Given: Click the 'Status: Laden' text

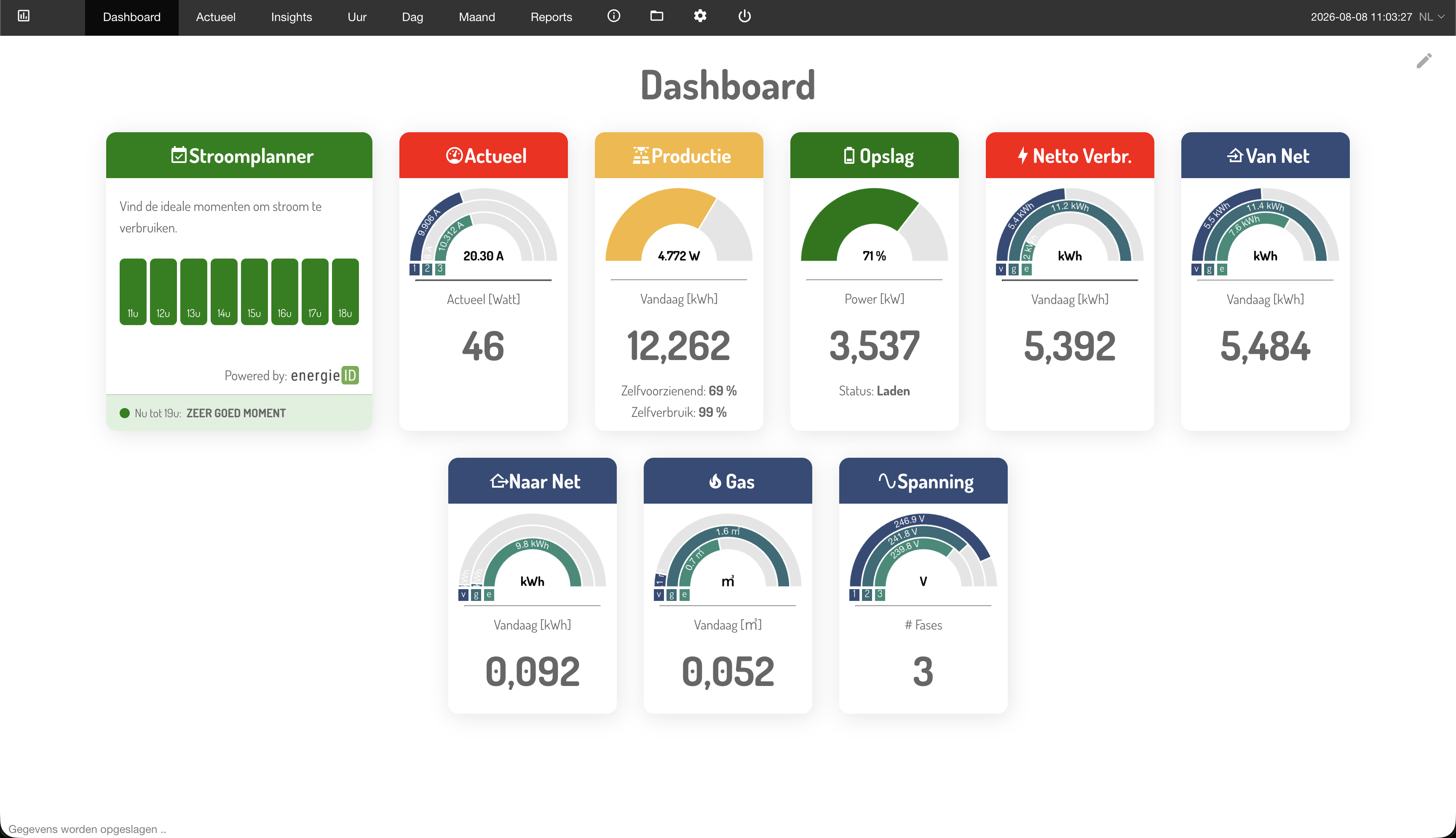Looking at the screenshot, I should pos(874,391).
